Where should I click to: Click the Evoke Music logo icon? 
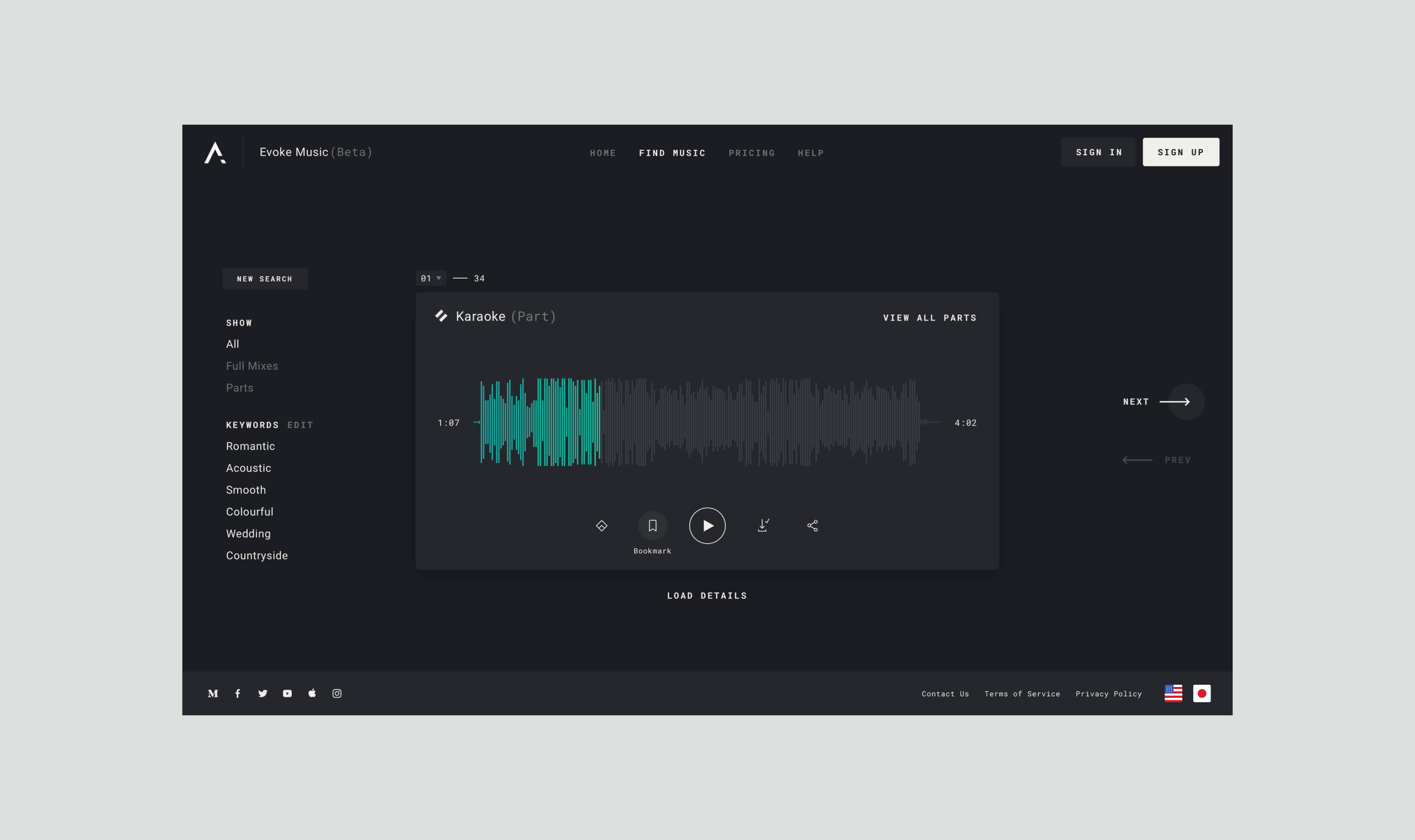tap(215, 153)
